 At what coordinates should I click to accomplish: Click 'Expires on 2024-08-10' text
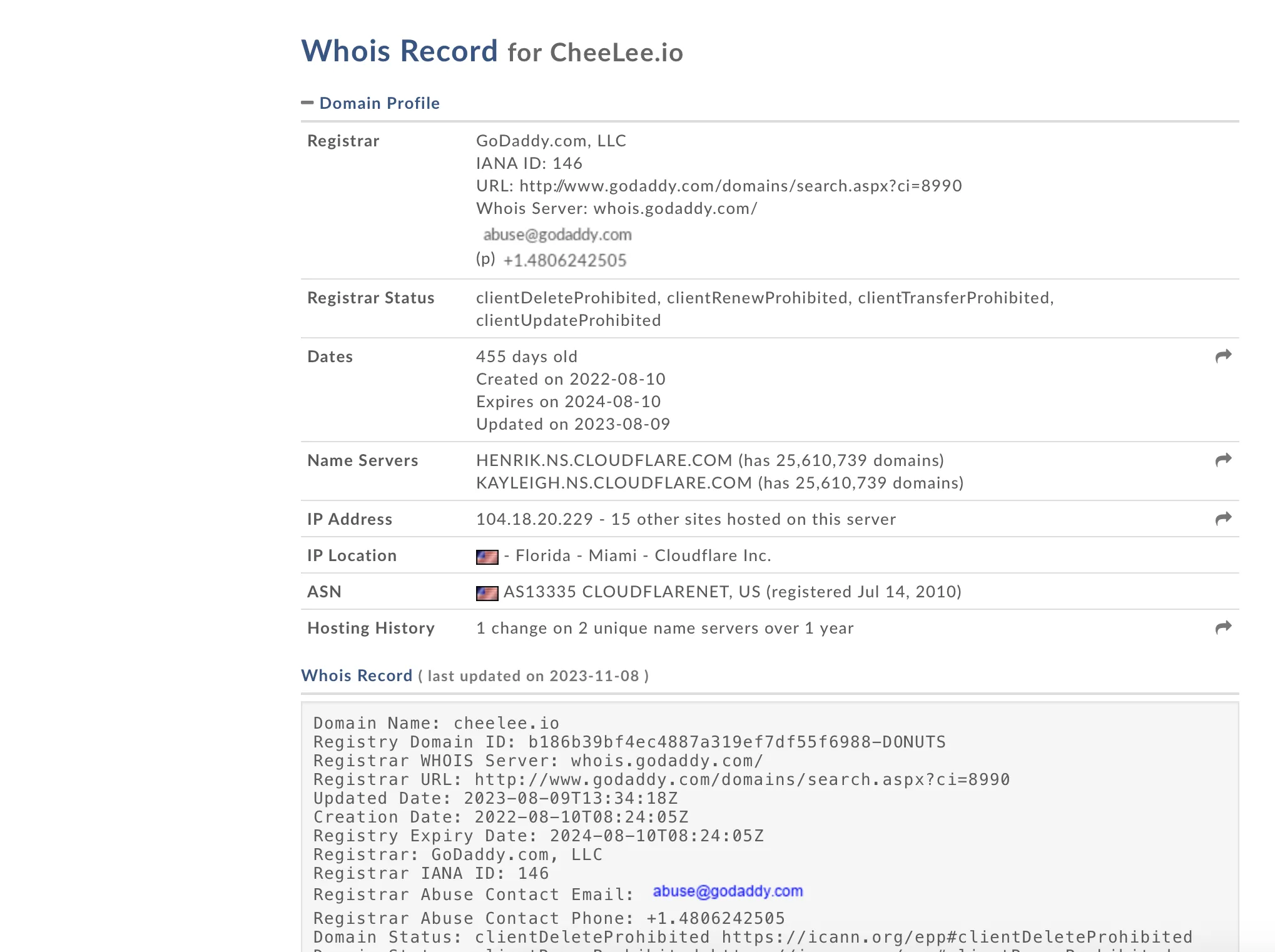coord(569,402)
